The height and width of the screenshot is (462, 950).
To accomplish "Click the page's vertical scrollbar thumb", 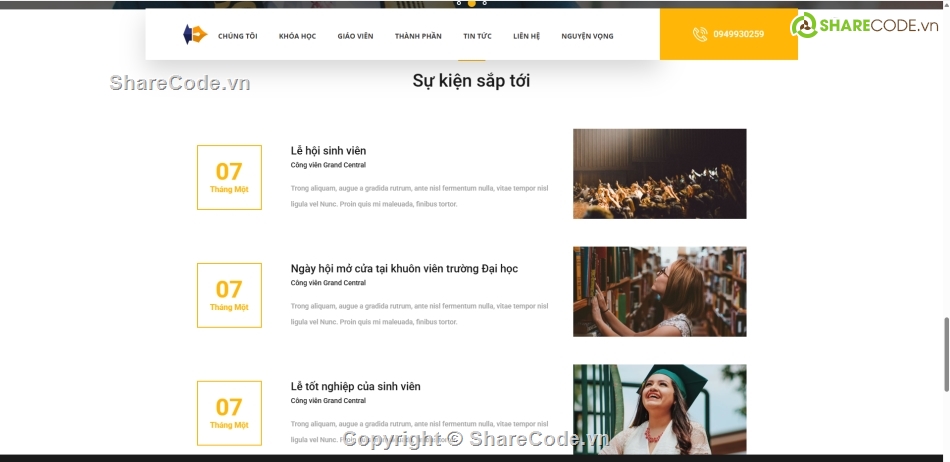I will click(946, 354).
